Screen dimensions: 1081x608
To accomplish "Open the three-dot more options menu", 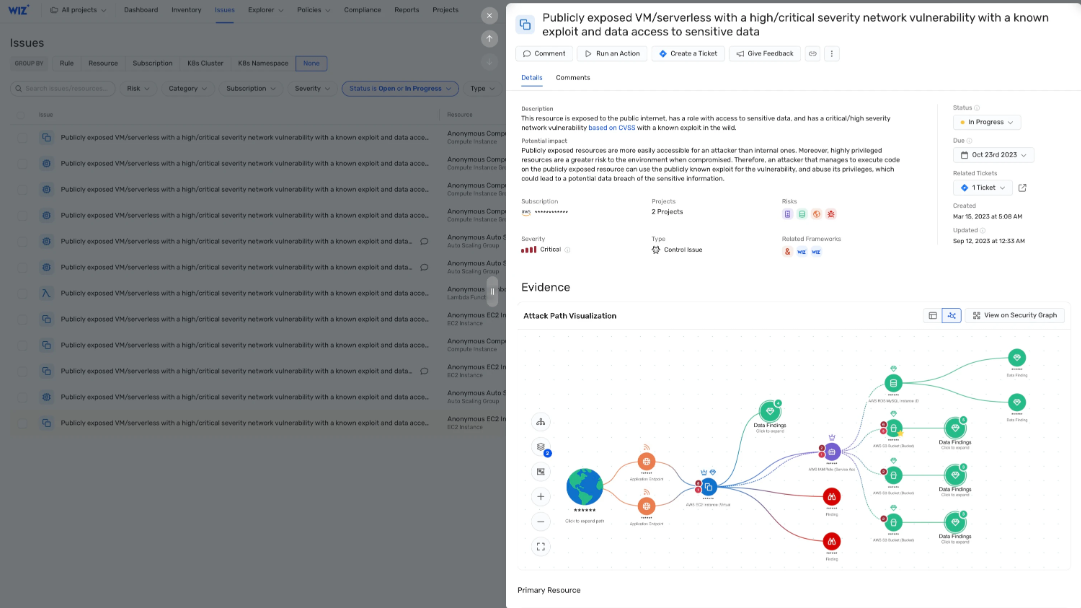I will (832, 53).
